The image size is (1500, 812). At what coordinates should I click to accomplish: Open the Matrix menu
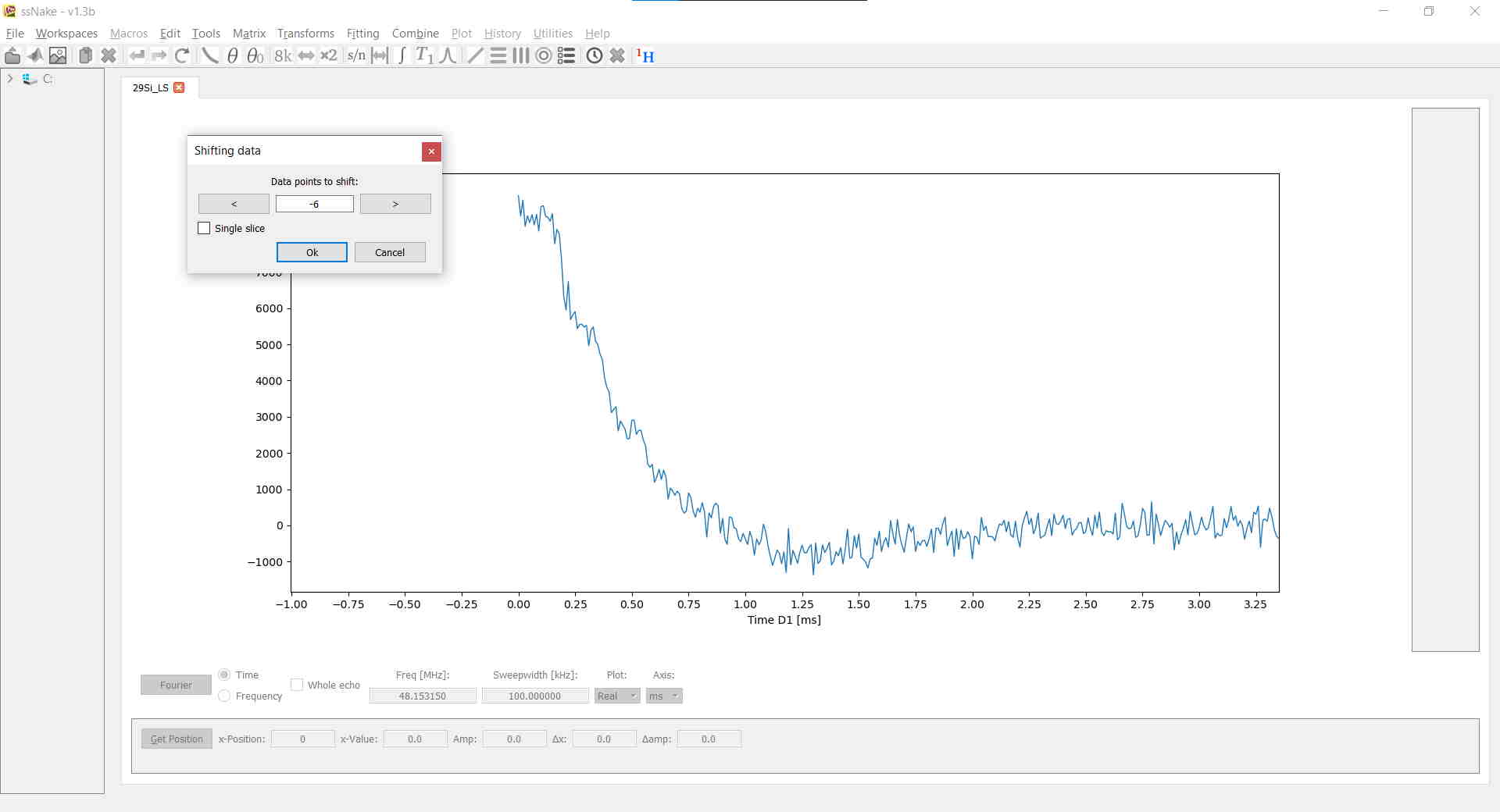[x=249, y=34]
